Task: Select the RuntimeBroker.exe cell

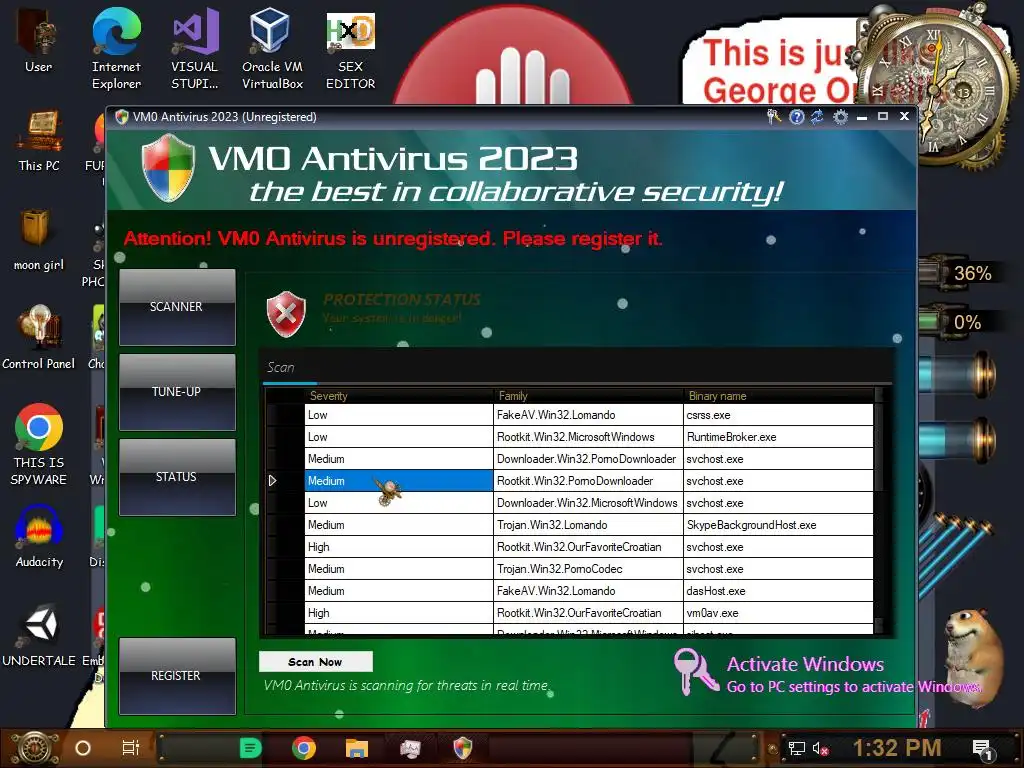Action: point(778,437)
